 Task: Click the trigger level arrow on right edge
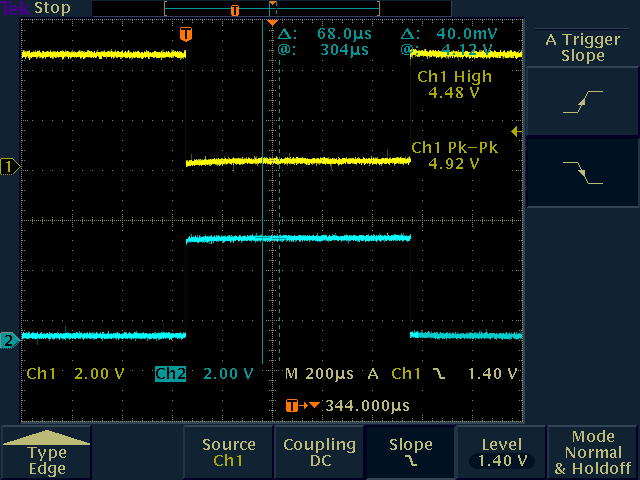click(516, 131)
